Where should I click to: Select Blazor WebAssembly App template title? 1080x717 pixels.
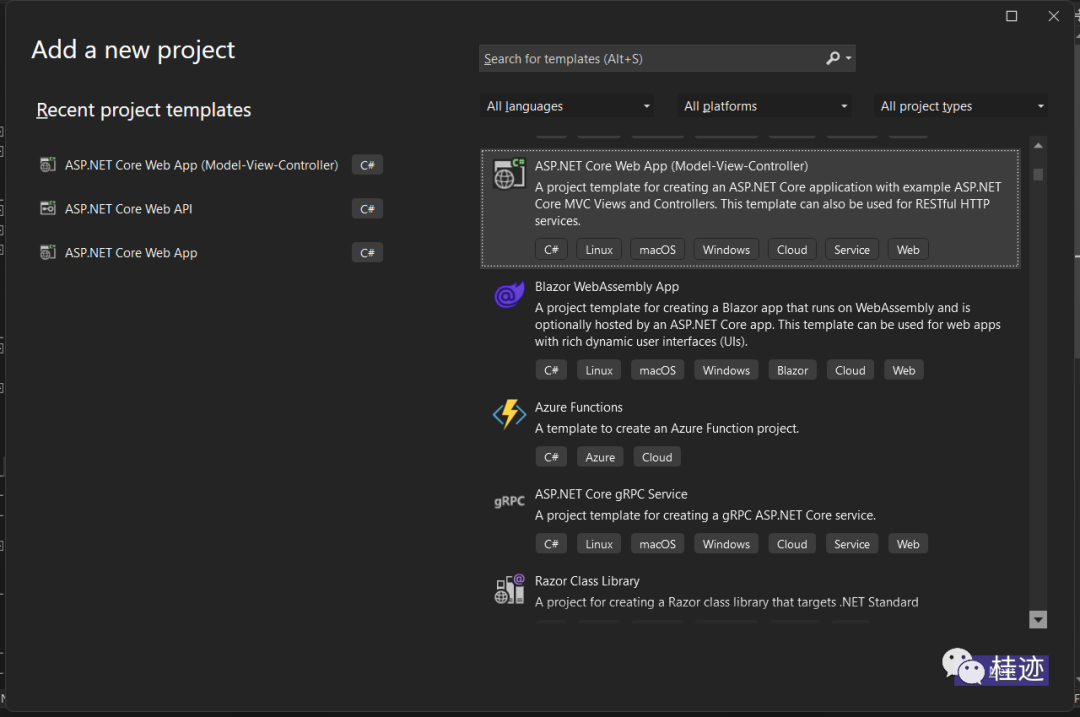point(607,287)
